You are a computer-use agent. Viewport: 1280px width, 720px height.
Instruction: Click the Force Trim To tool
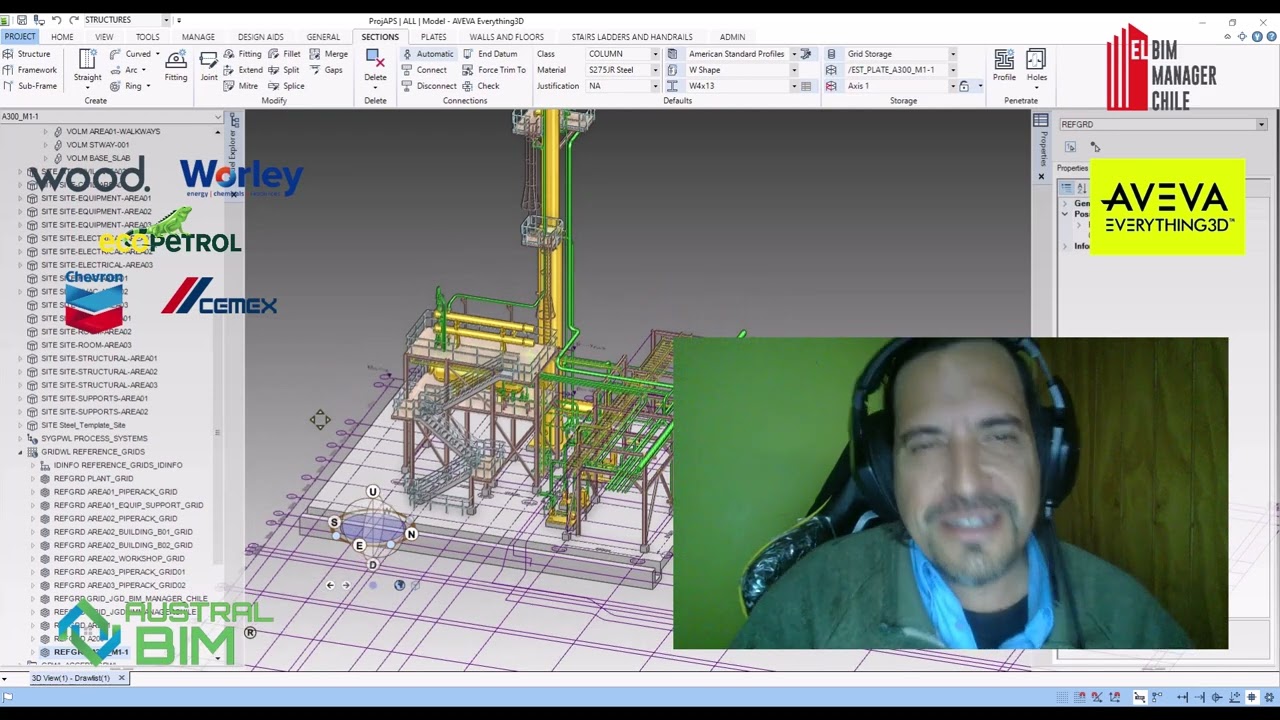494,70
